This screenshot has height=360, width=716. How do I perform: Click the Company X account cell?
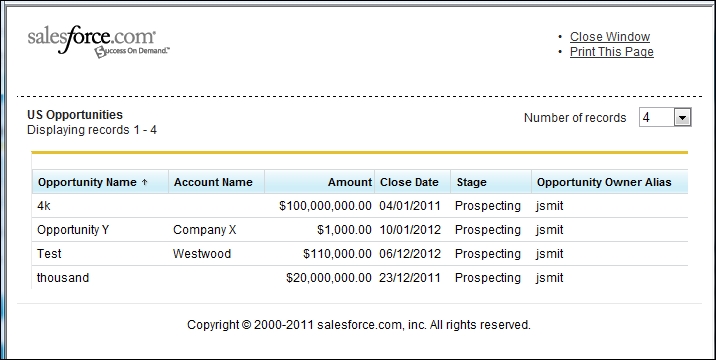click(205, 230)
